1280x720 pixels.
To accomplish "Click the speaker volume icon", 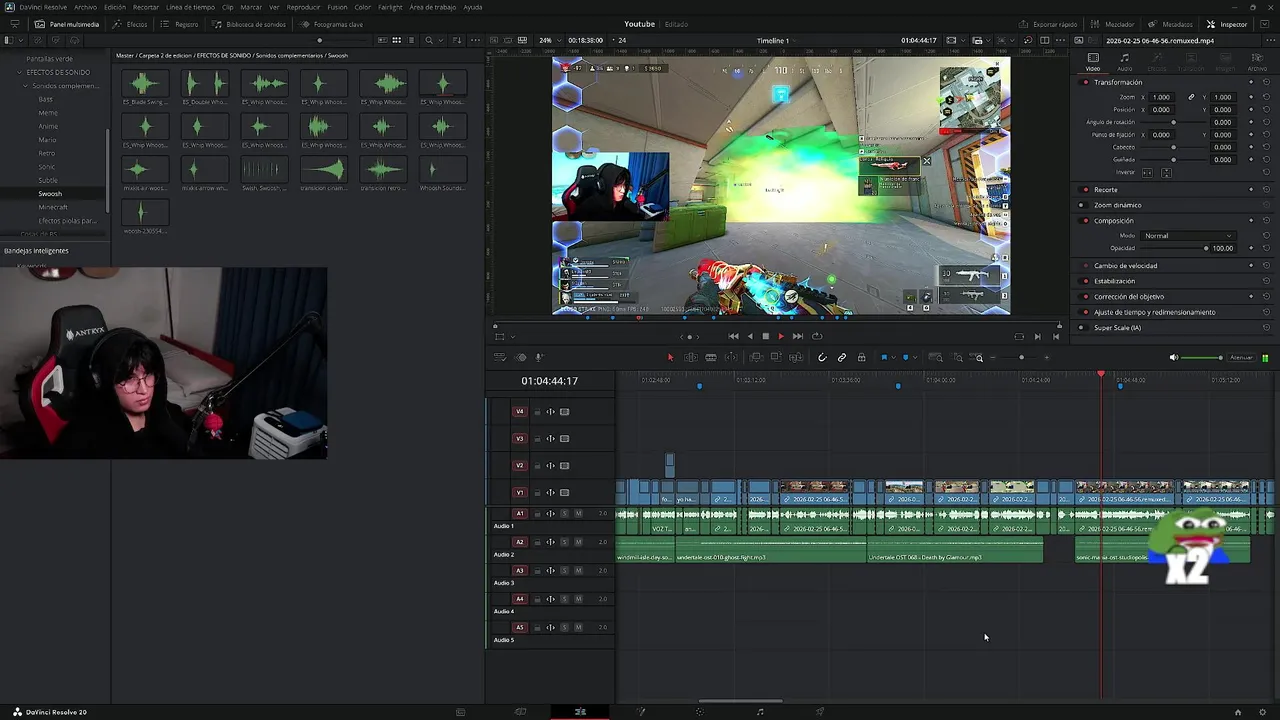I will [1174, 357].
